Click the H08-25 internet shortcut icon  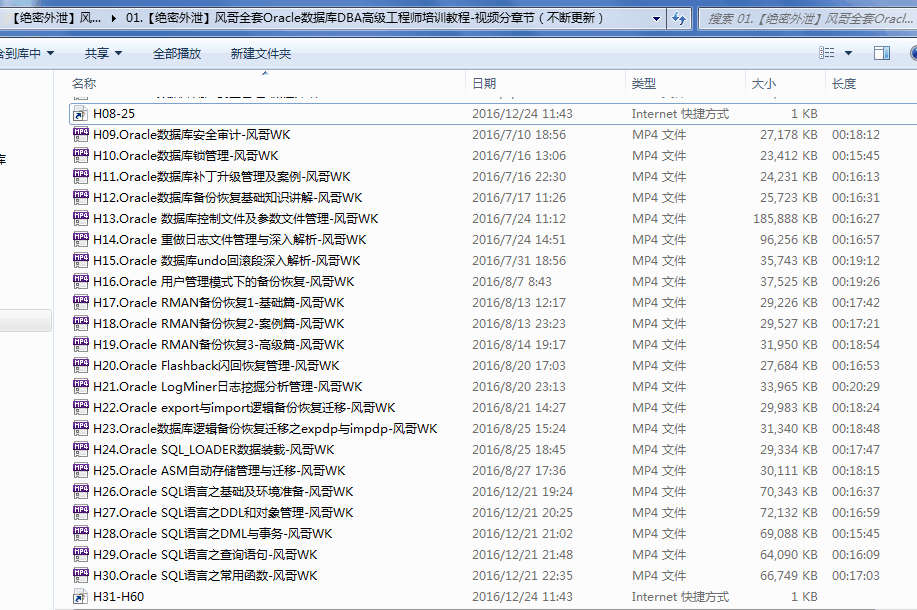[x=80, y=114]
